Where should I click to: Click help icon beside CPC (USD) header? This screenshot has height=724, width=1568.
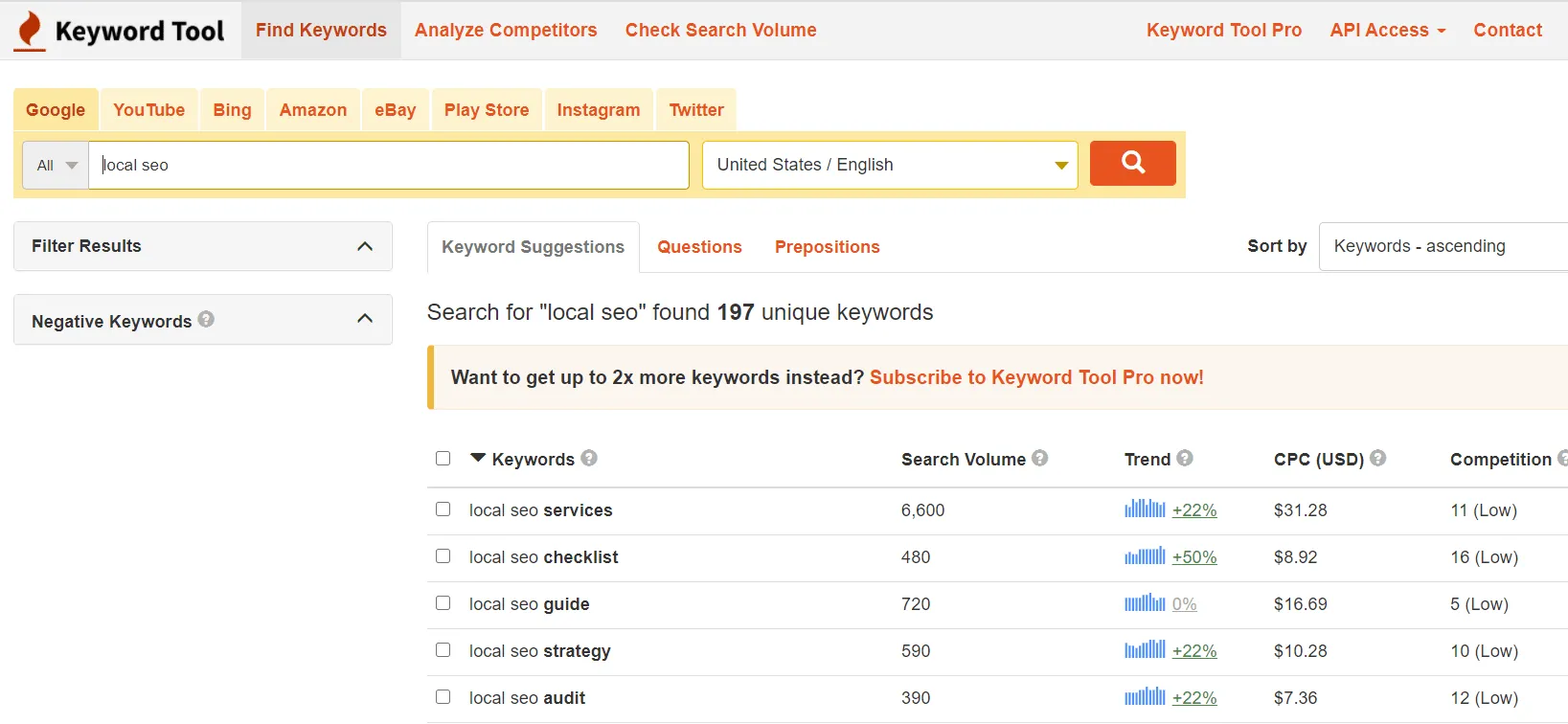click(x=1378, y=458)
